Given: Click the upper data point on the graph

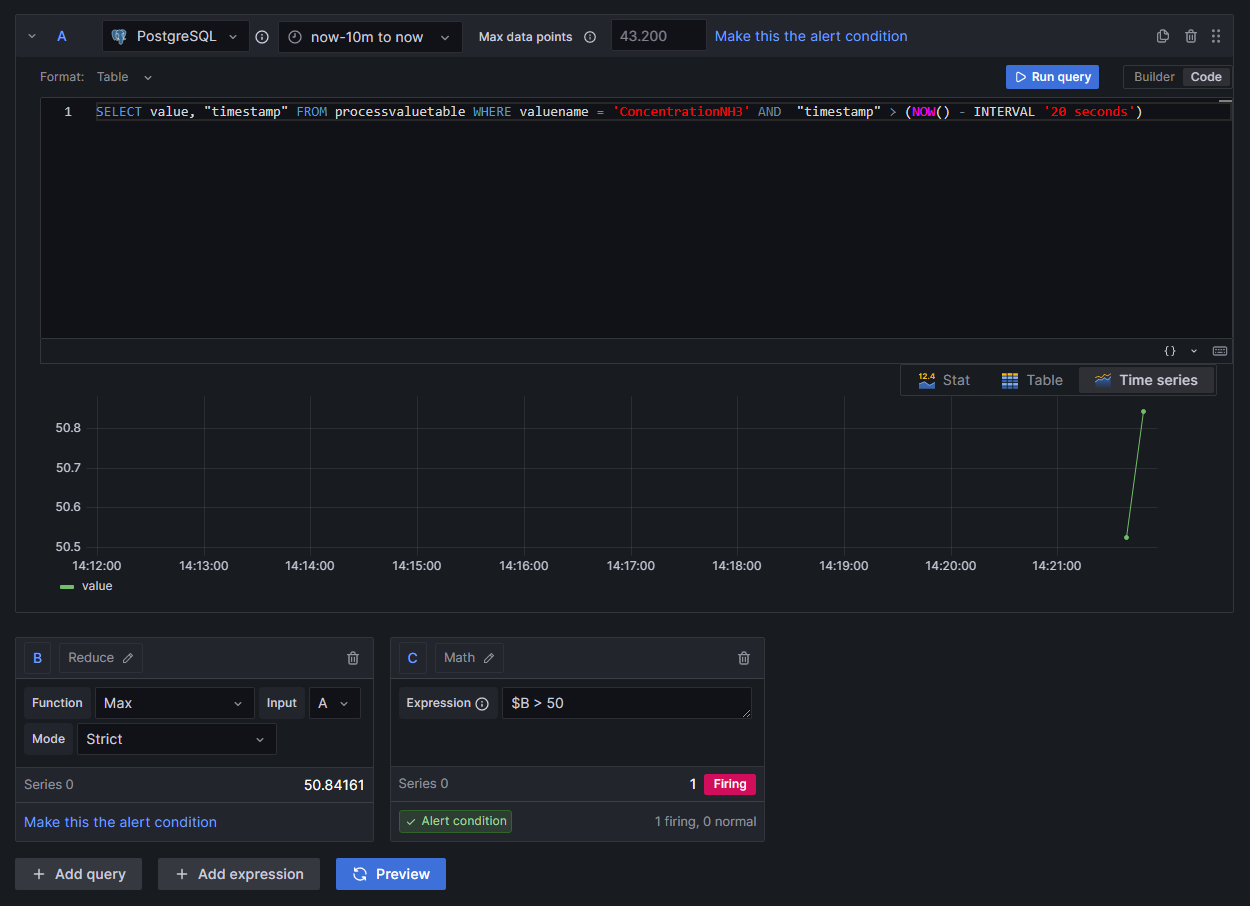Looking at the screenshot, I should coord(1143,411).
